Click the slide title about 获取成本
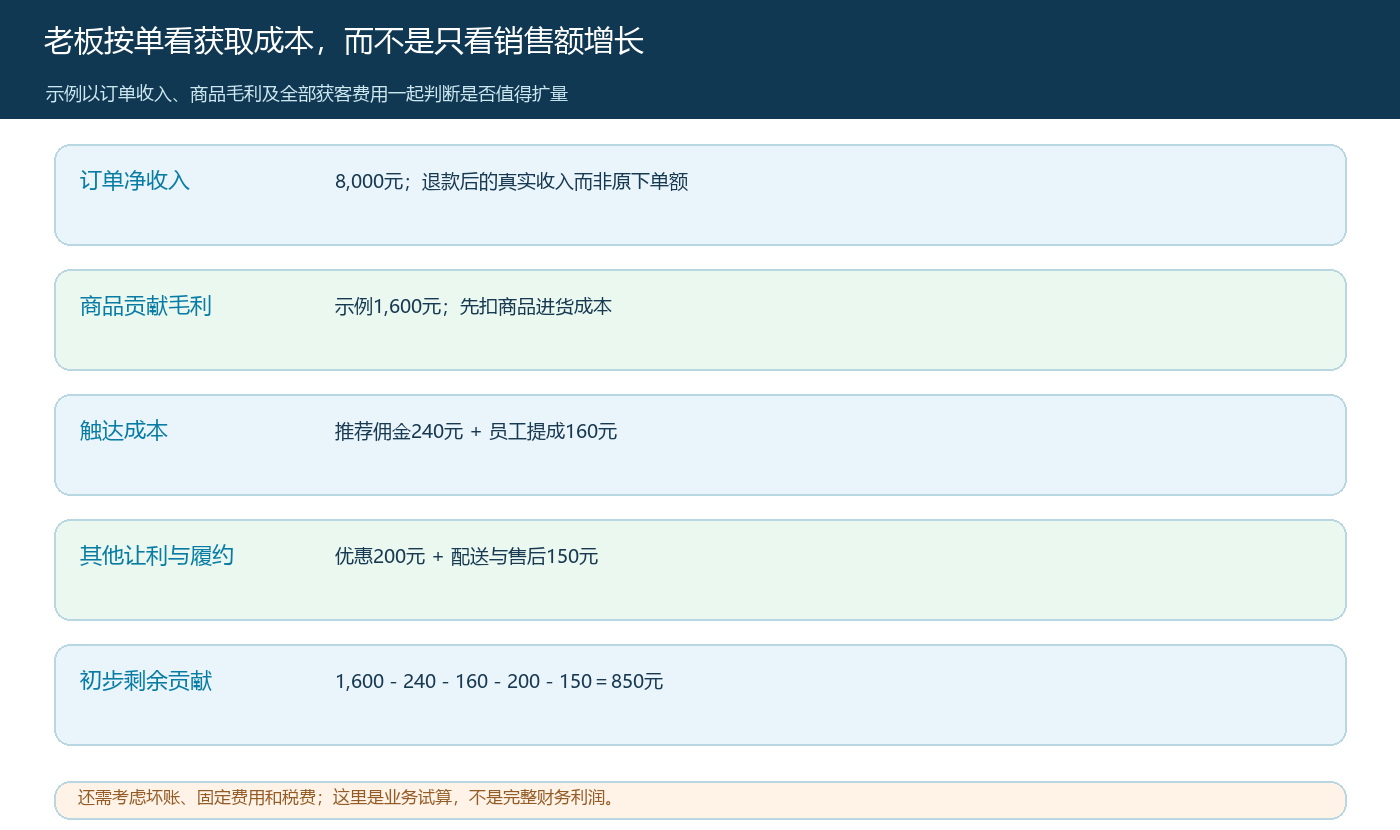Viewport: 1400px width, 830px height. coord(344,41)
